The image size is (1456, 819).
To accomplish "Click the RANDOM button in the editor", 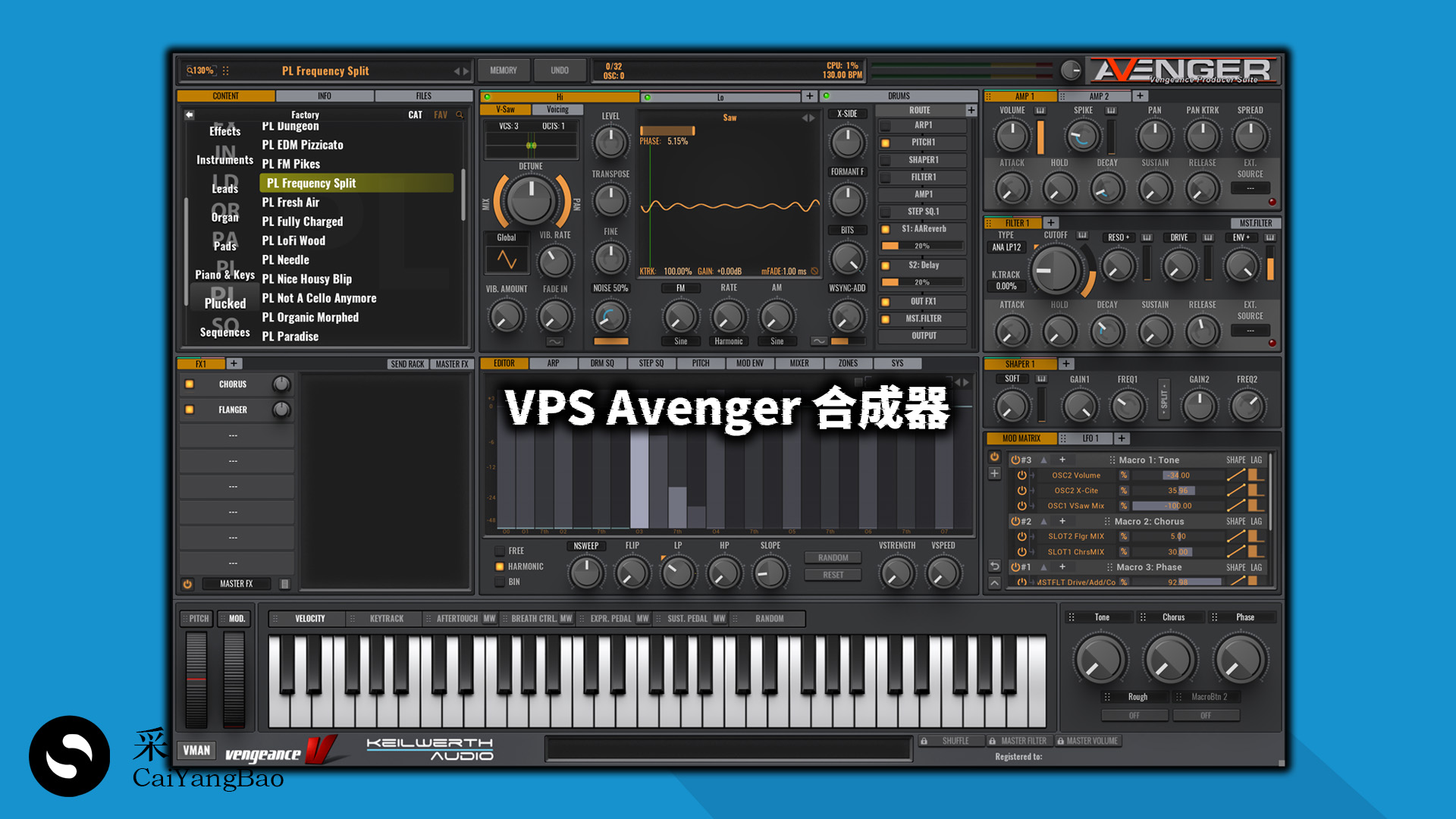I will [833, 557].
